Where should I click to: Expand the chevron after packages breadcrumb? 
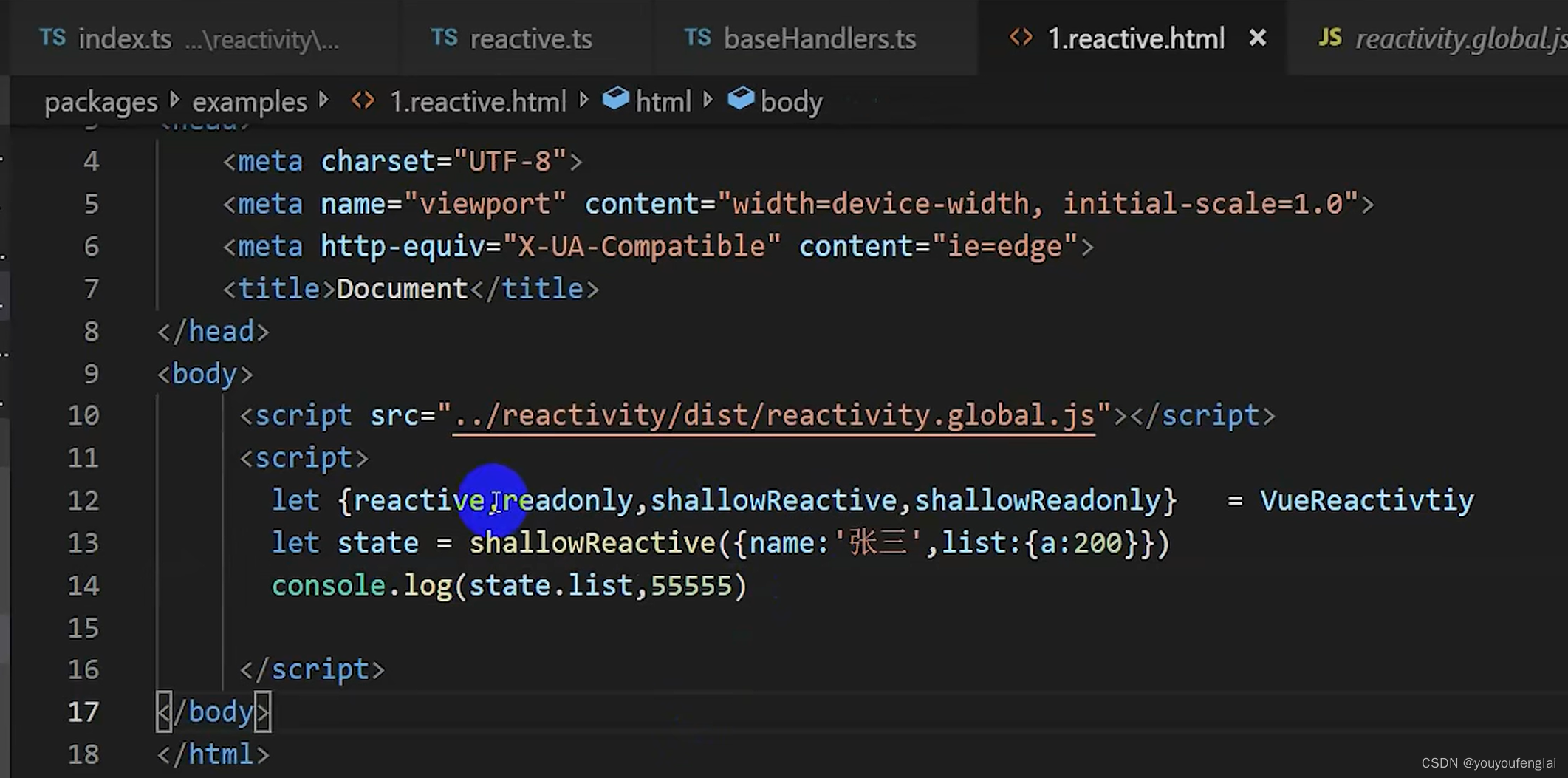click(x=175, y=100)
